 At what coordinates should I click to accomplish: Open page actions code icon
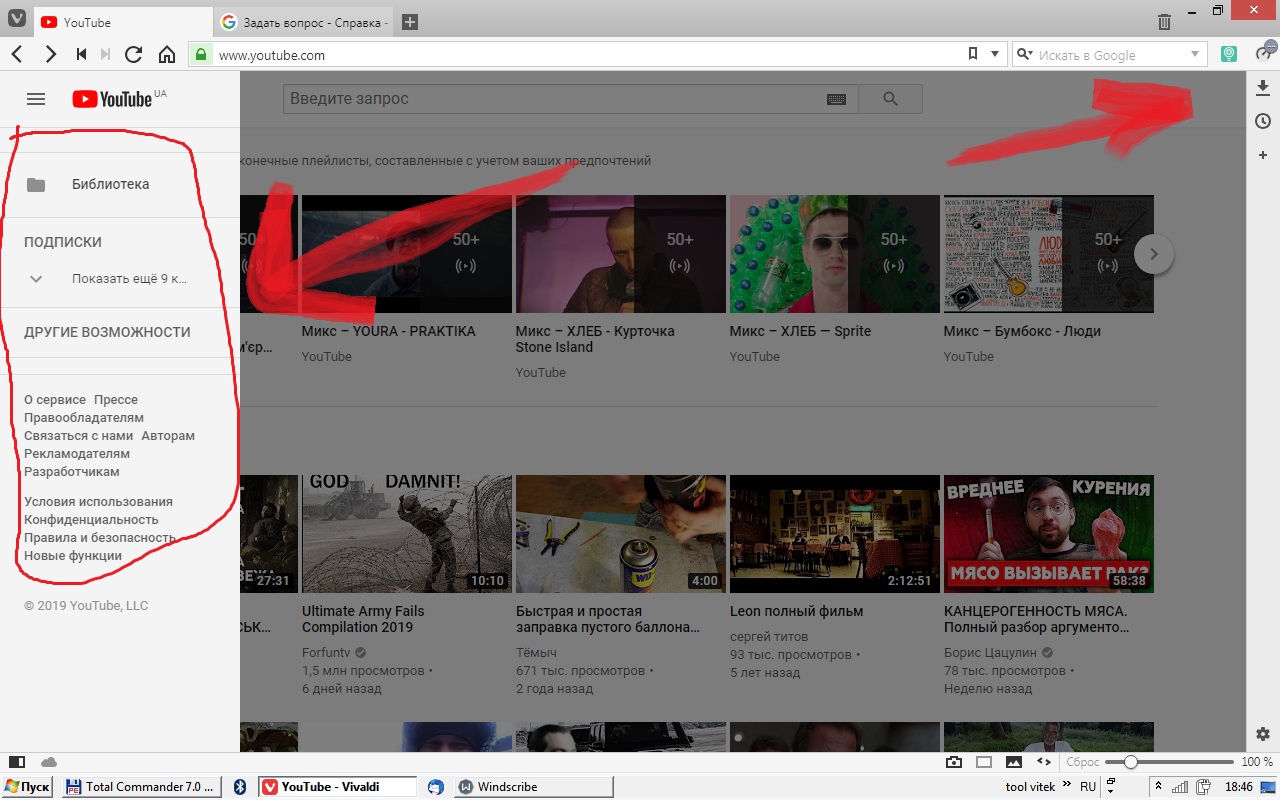click(x=1044, y=762)
